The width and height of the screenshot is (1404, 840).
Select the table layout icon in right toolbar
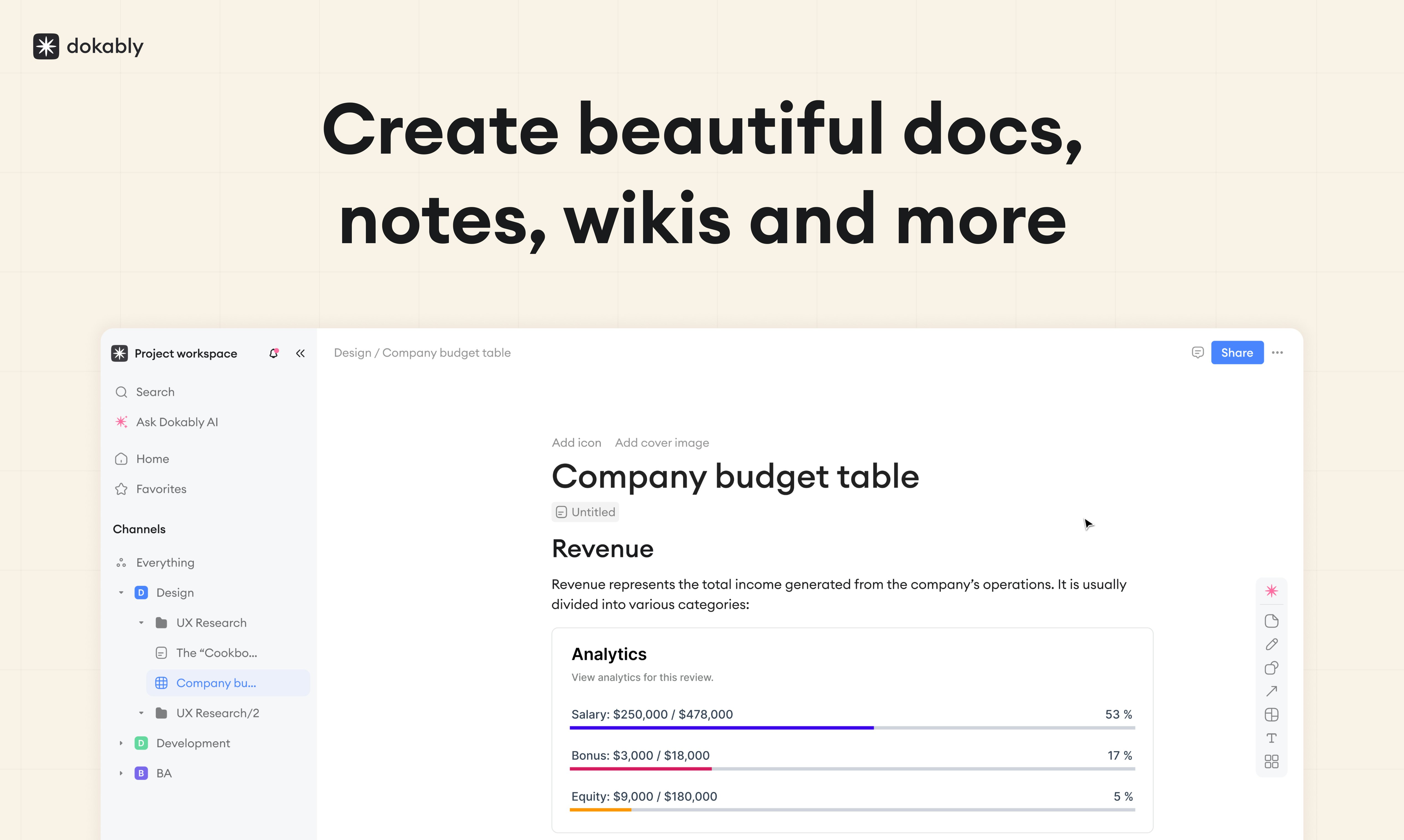(x=1272, y=714)
